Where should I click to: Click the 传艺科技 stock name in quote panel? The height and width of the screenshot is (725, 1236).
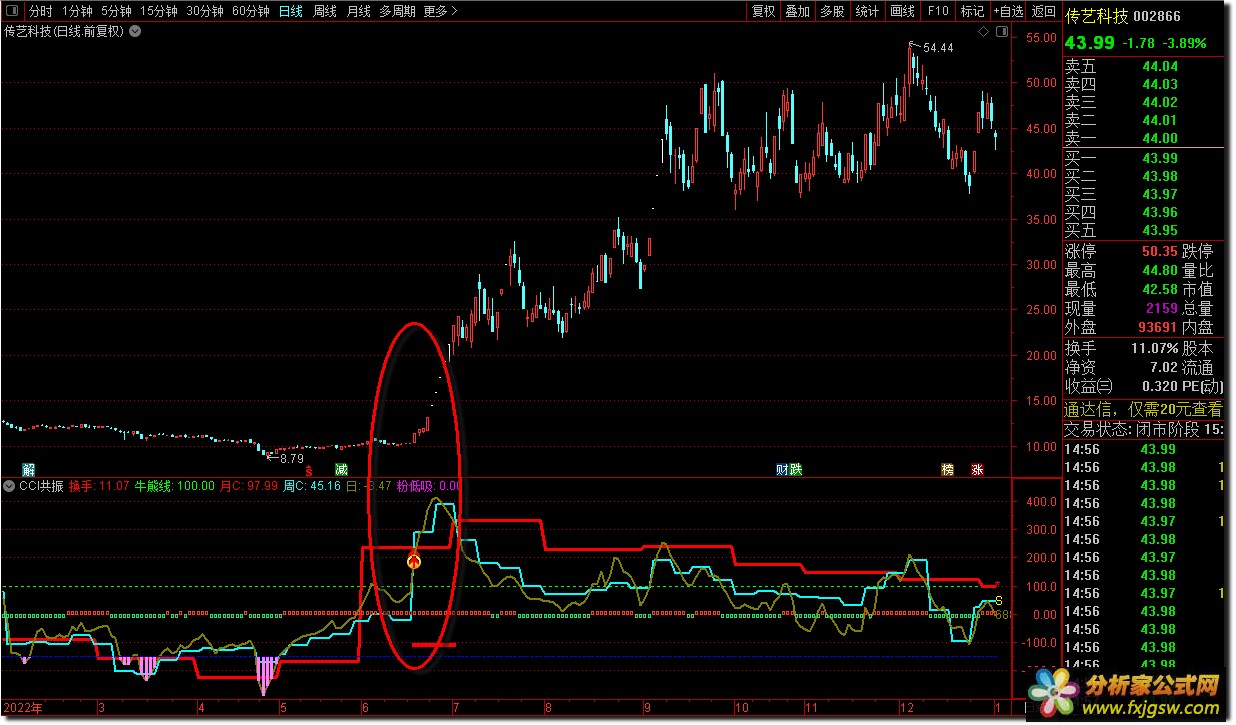[1097, 16]
